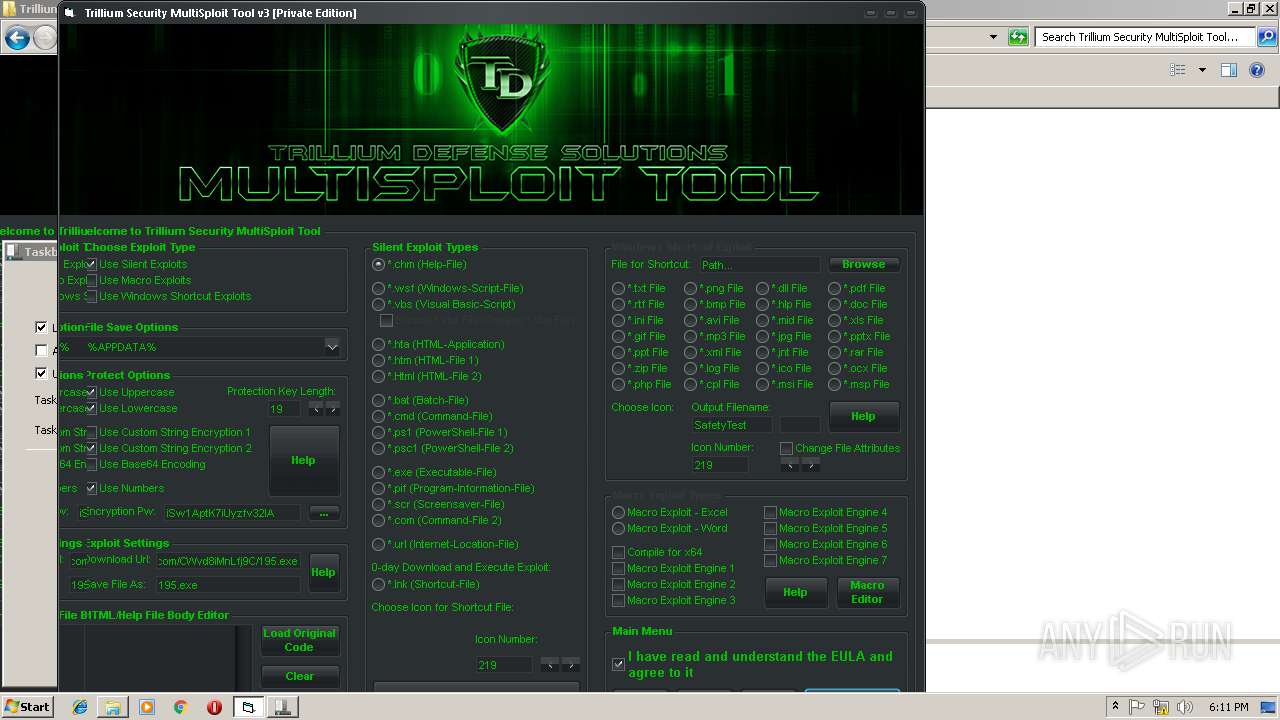This screenshot has height=720, width=1280.
Task: Enable Change File Attributes checkbox
Action: coord(786,449)
